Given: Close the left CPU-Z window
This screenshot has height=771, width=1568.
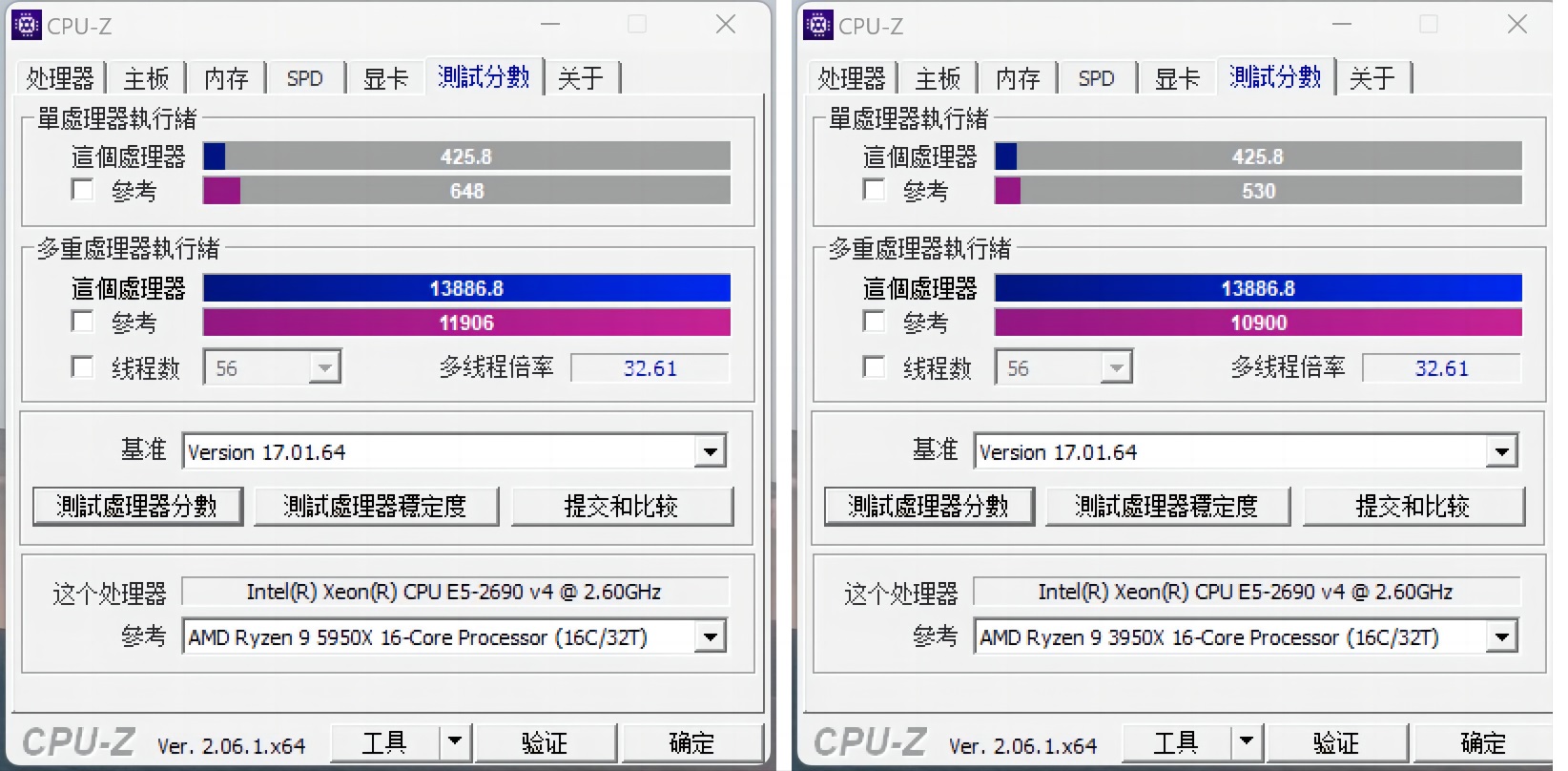Looking at the screenshot, I should click(x=726, y=24).
